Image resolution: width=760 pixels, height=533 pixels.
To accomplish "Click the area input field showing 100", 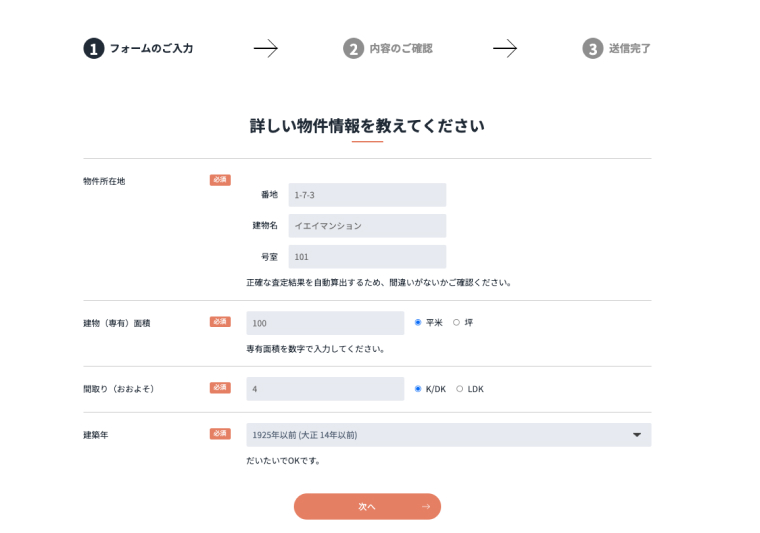I will (325, 323).
